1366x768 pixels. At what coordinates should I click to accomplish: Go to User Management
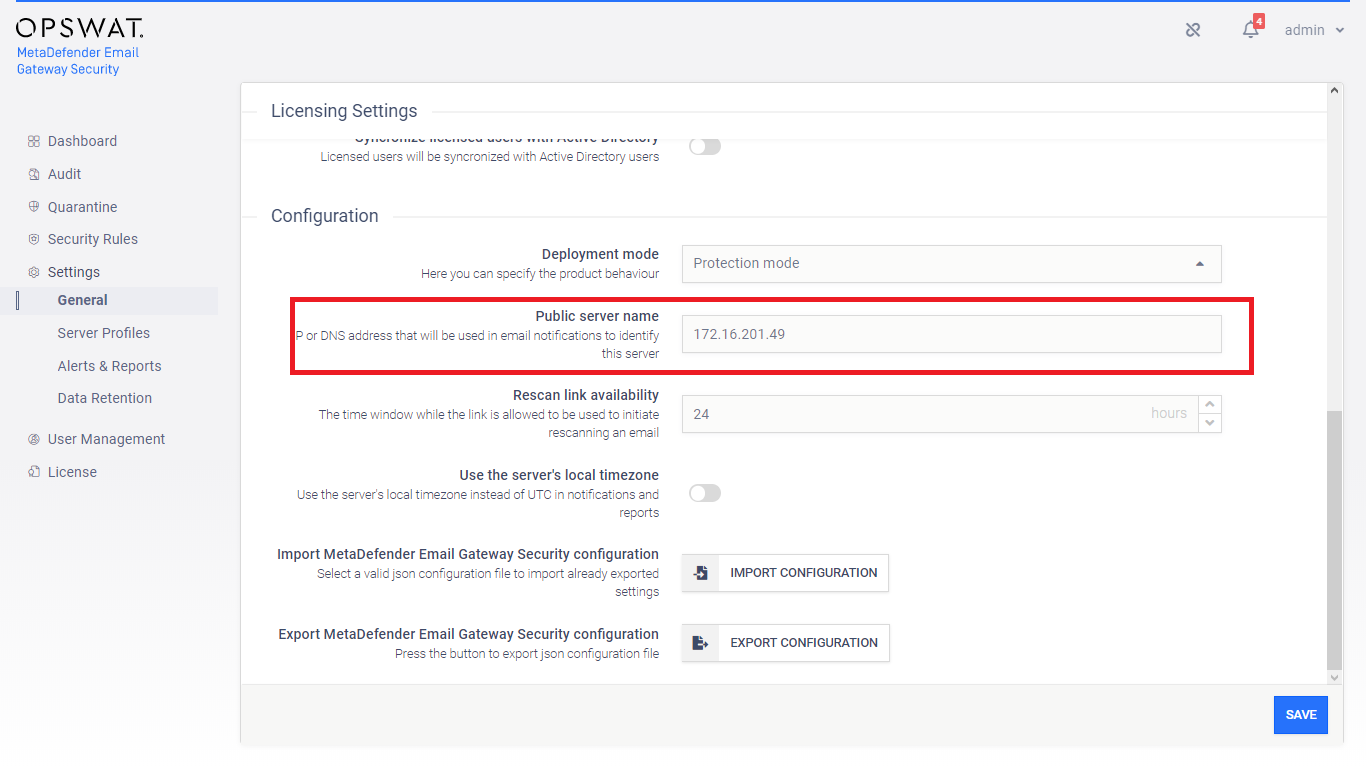[x=106, y=439]
